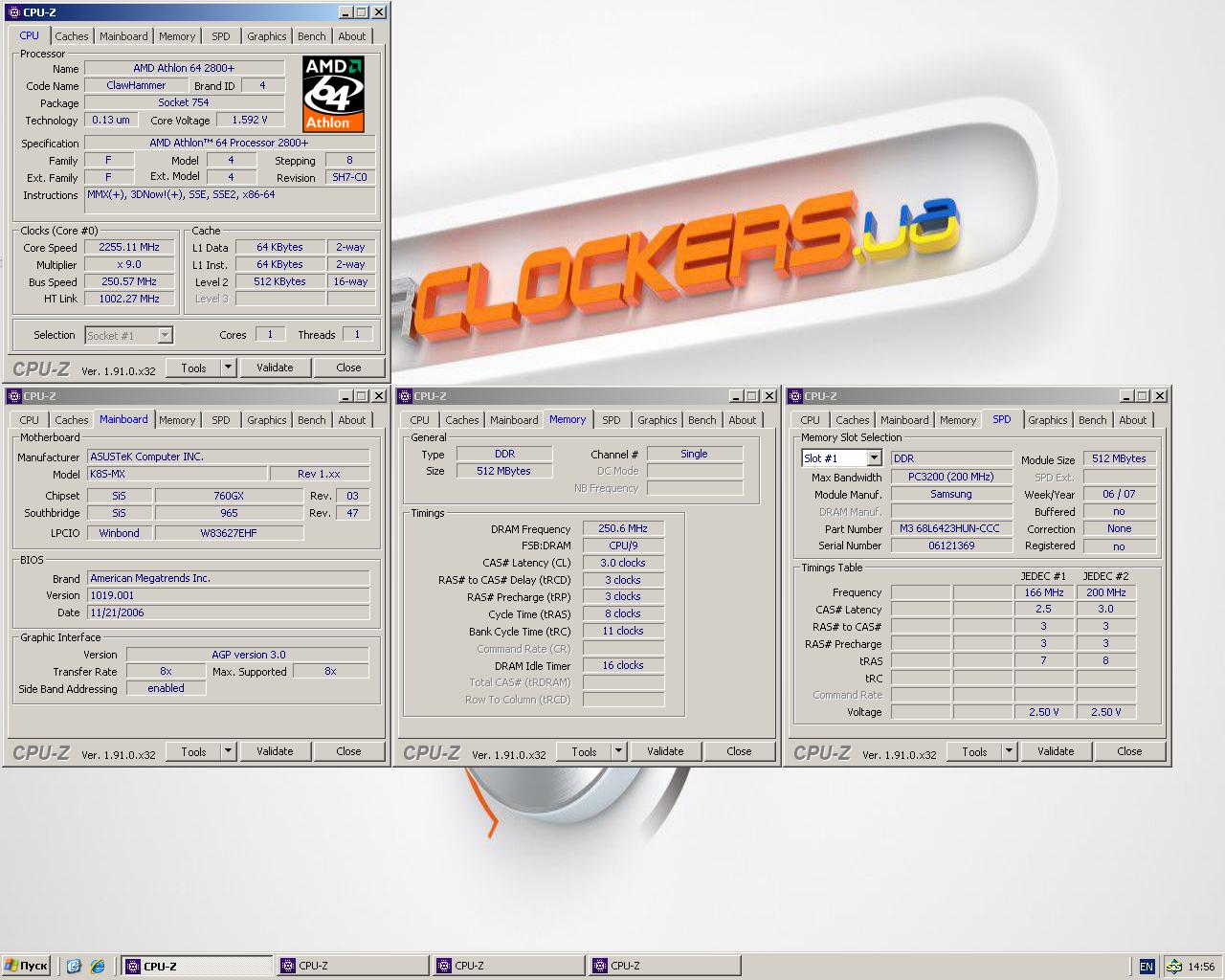Click the CPU-Z title icon in the SPD window
This screenshot has width=1225, height=980.
794,396
